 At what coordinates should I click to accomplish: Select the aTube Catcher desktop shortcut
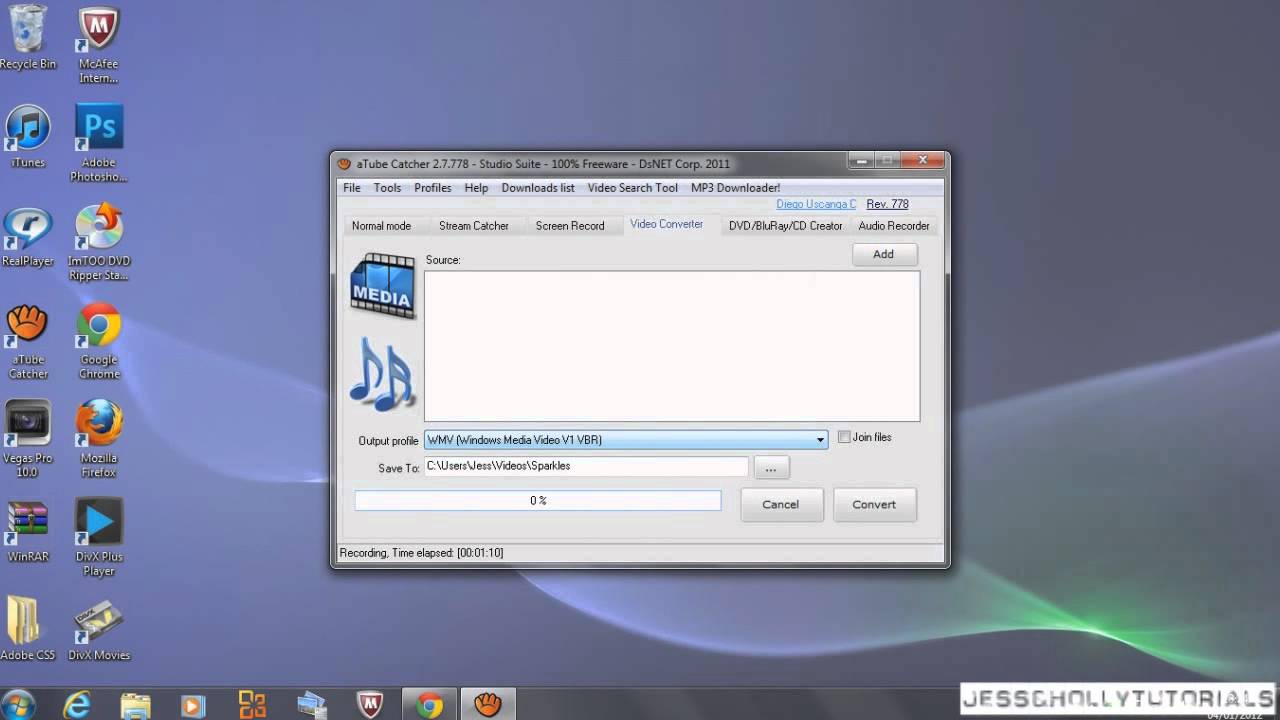click(28, 341)
